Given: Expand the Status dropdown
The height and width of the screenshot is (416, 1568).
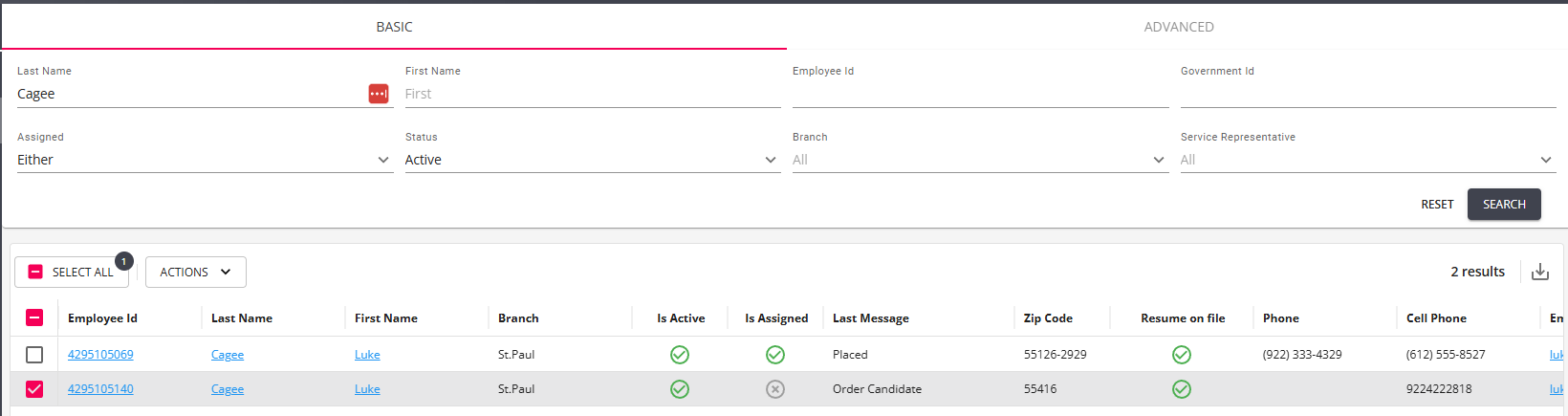Looking at the screenshot, I should pyautogui.click(x=592, y=160).
